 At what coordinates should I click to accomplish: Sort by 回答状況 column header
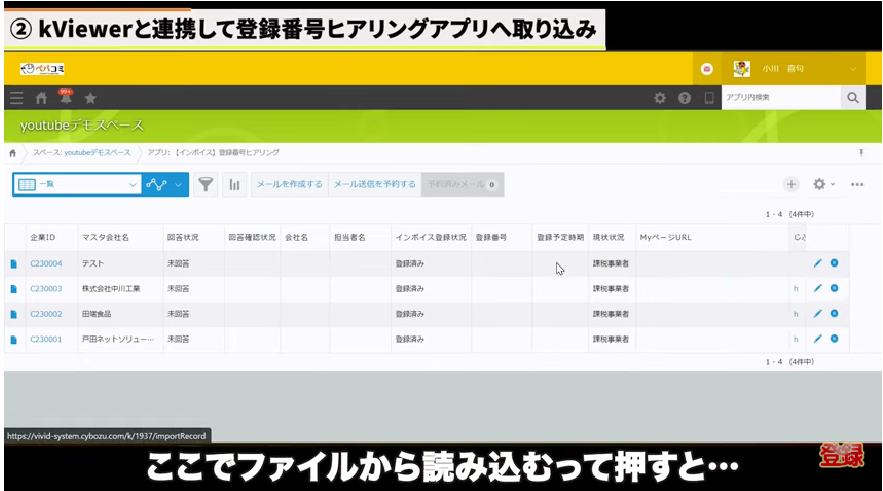tap(182, 238)
